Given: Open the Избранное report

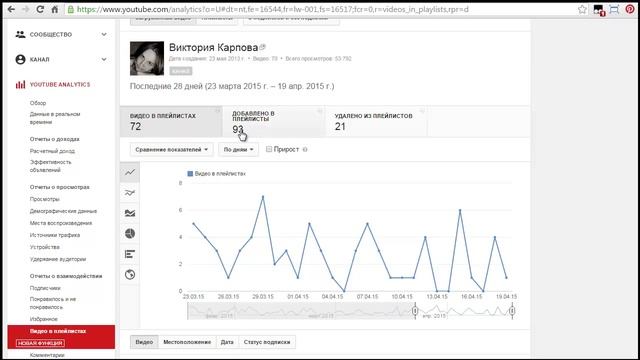Looking at the screenshot, I should coord(44,319).
